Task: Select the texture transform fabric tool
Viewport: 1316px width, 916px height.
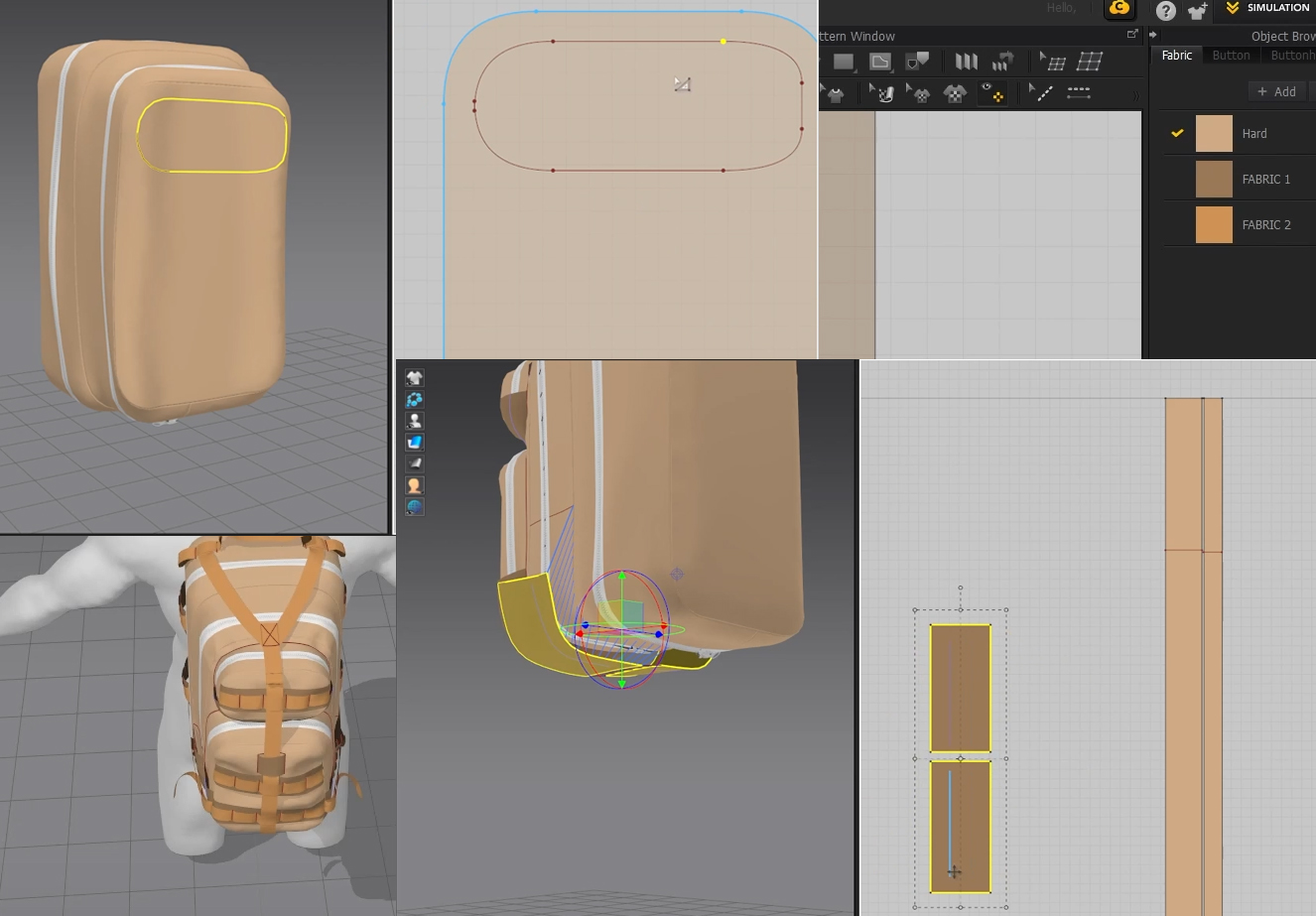Action: click(881, 93)
